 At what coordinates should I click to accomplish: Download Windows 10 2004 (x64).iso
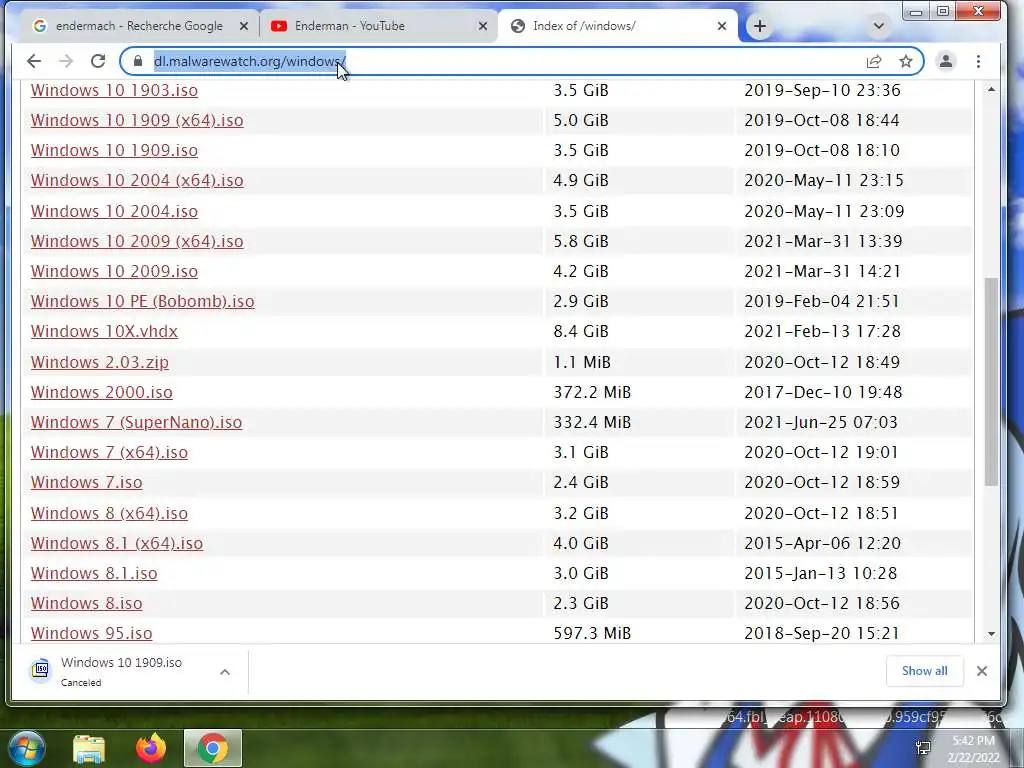click(x=137, y=180)
